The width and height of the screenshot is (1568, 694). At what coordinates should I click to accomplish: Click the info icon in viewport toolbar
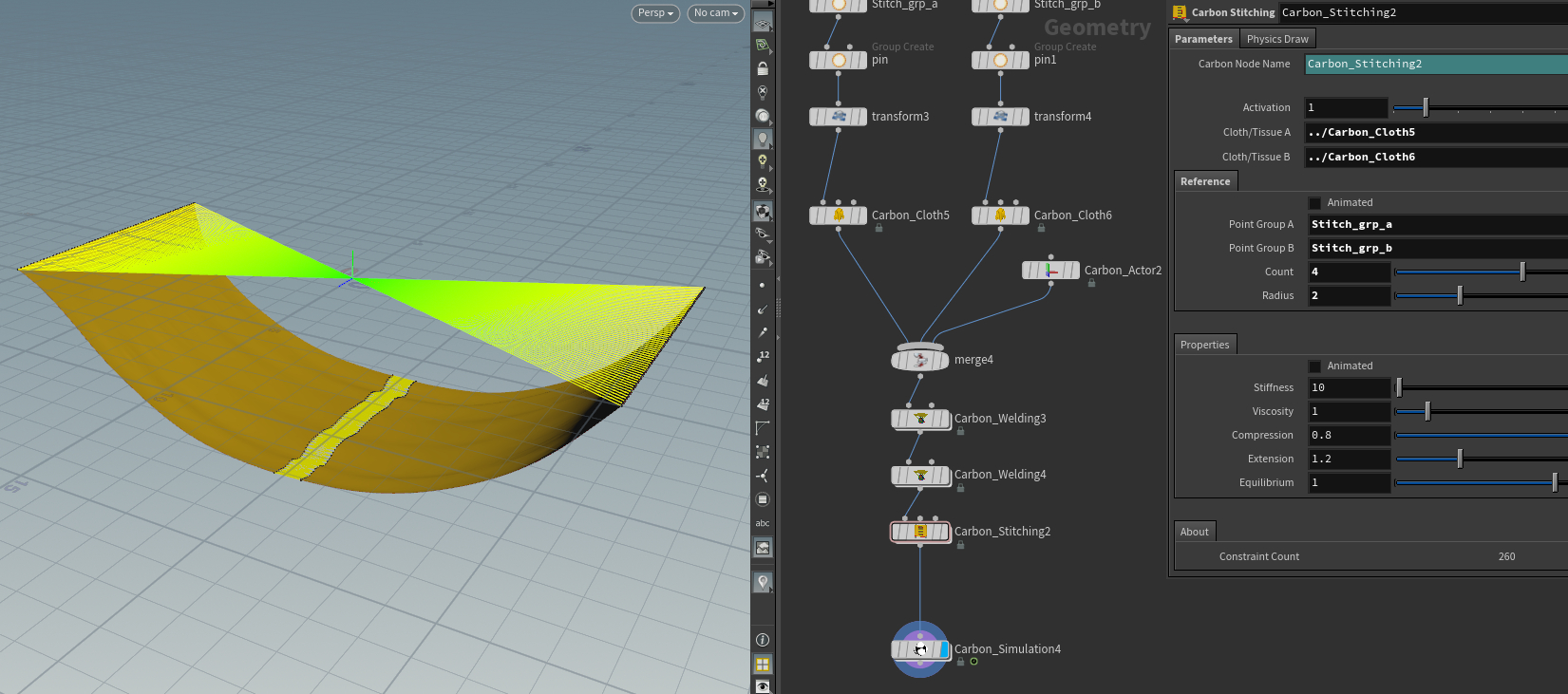click(763, 640)
